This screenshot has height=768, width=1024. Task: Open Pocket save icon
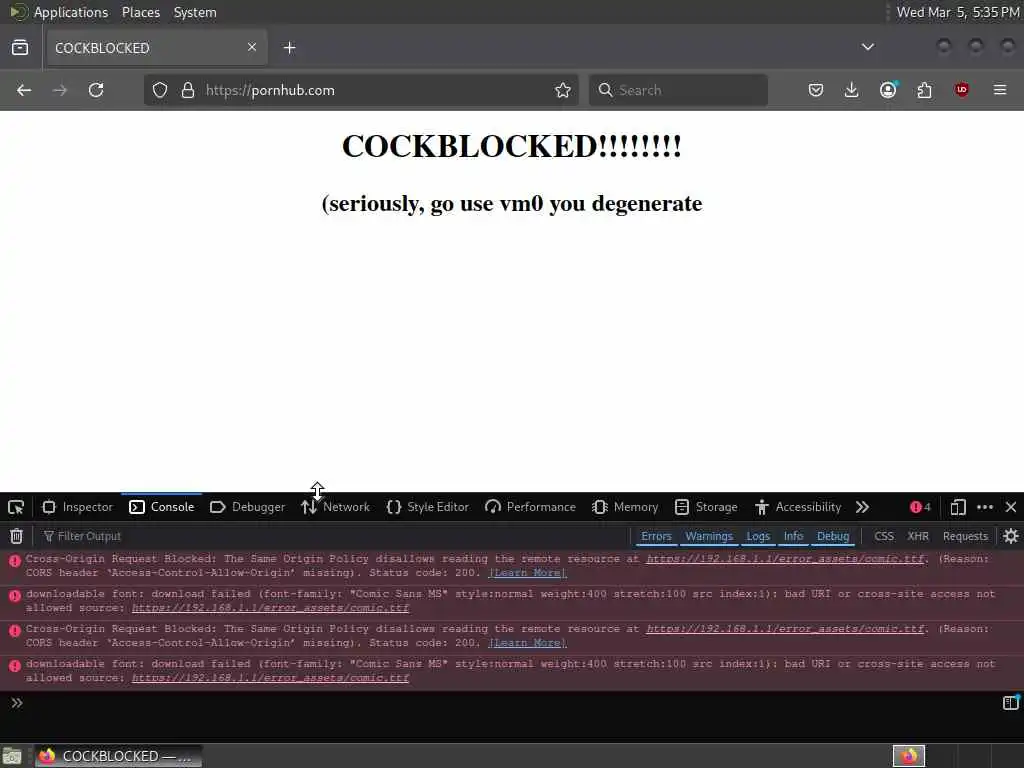pyautogui.click(x=816, y=90)
